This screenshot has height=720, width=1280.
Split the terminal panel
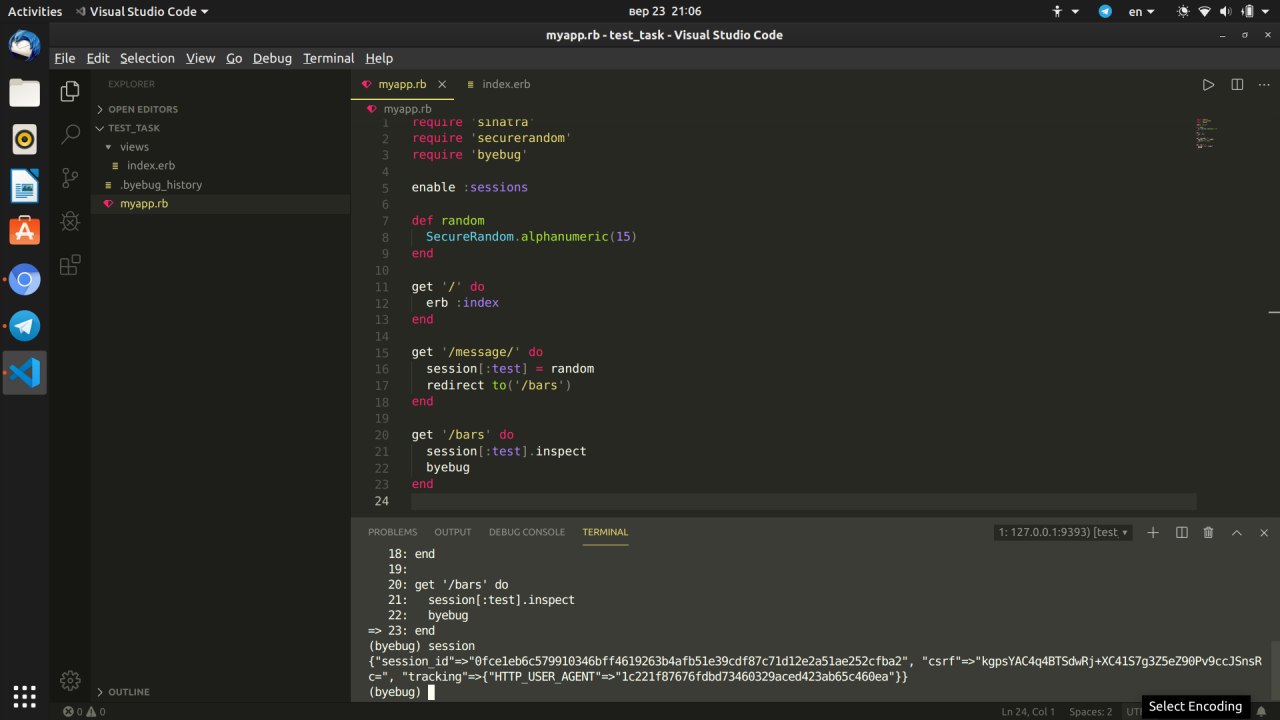tap(1181, 532)
